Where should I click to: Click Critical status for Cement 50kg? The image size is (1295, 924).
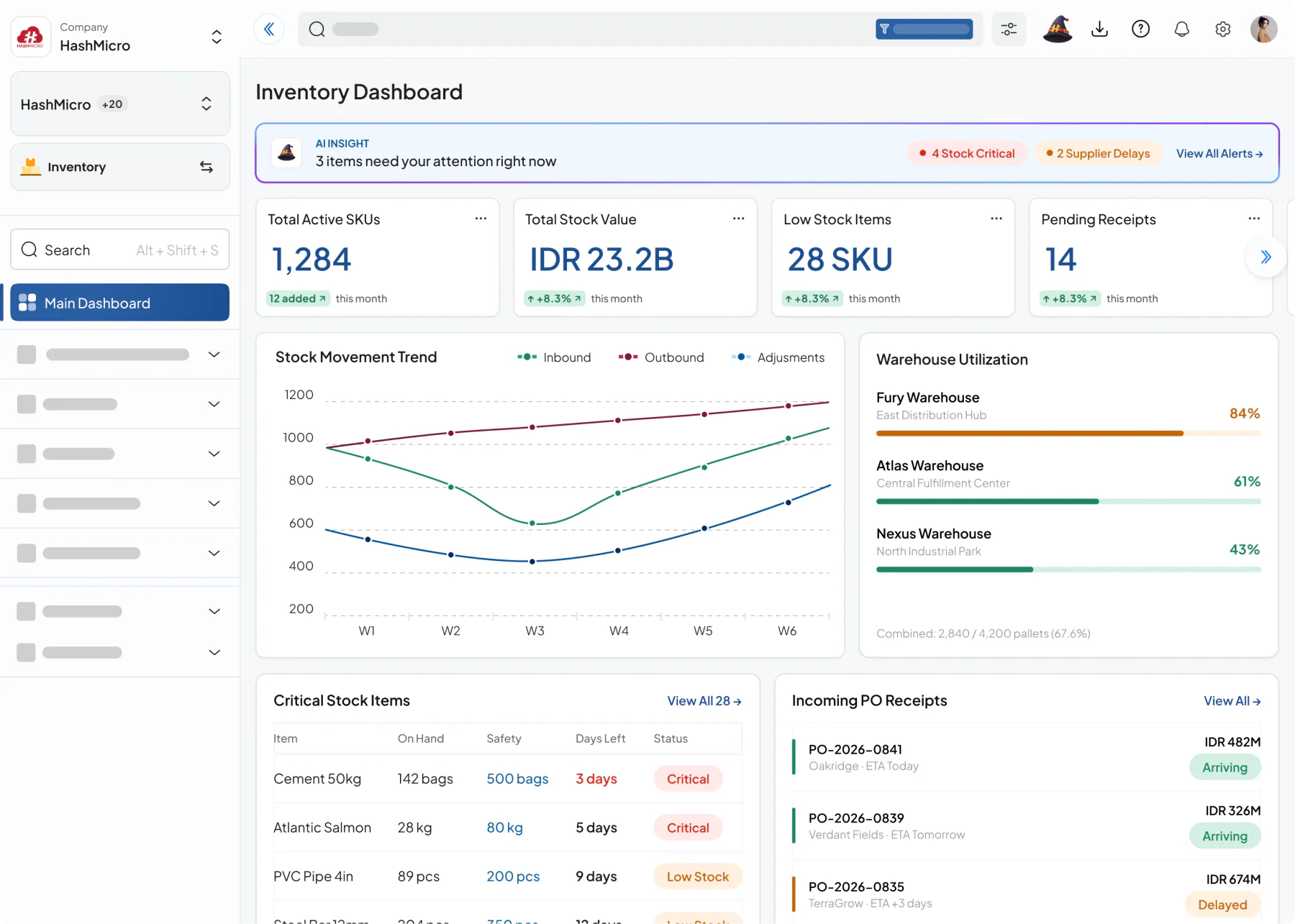(688, 779)
